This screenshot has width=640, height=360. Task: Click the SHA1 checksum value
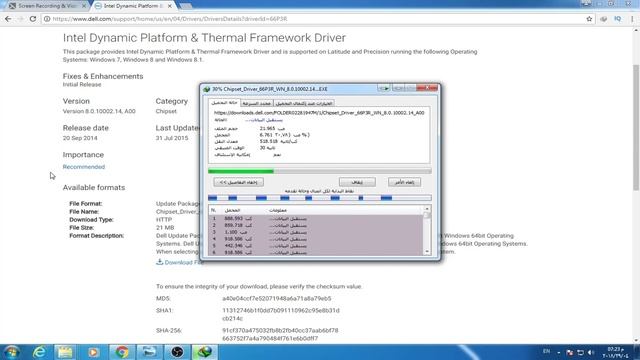pos(280,314)
